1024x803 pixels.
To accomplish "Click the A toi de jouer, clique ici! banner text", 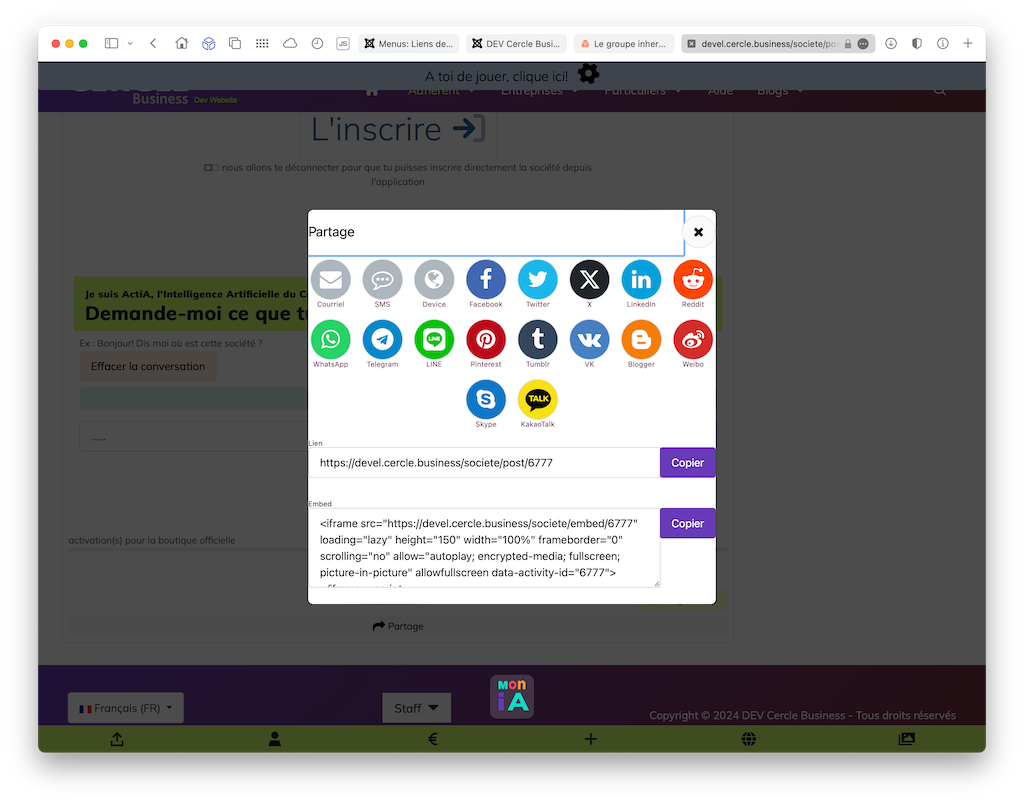I will point(496,76).
